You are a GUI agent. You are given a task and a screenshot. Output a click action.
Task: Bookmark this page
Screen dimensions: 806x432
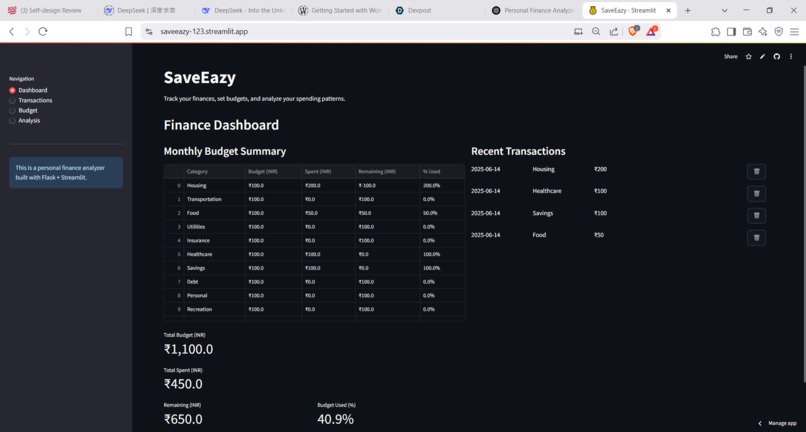129,31
